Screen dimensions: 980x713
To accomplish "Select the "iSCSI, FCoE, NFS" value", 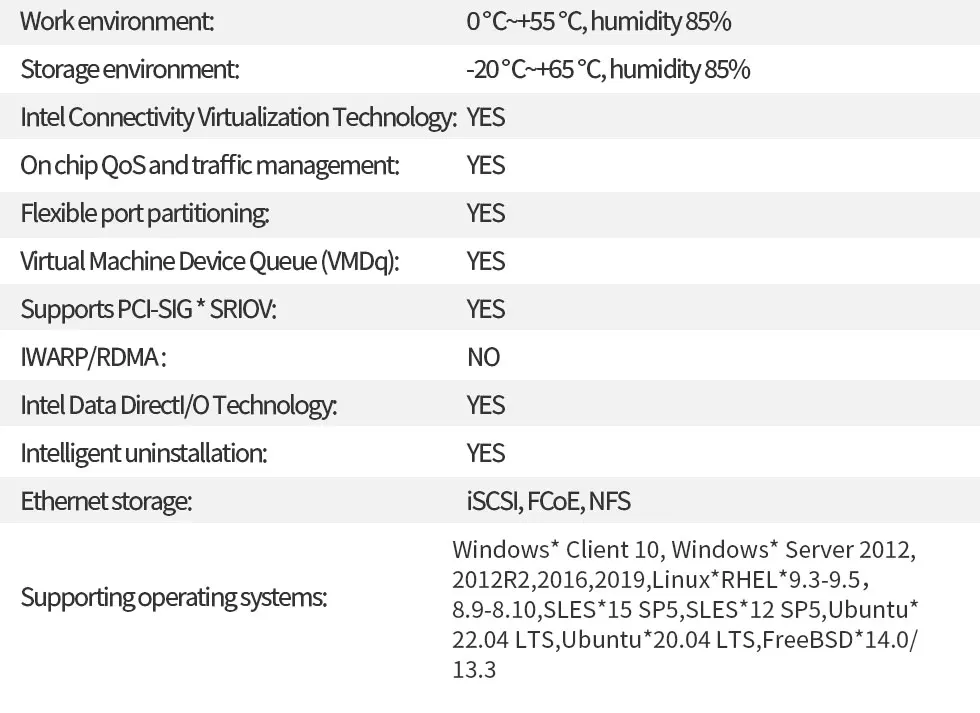I will [548, 501].
